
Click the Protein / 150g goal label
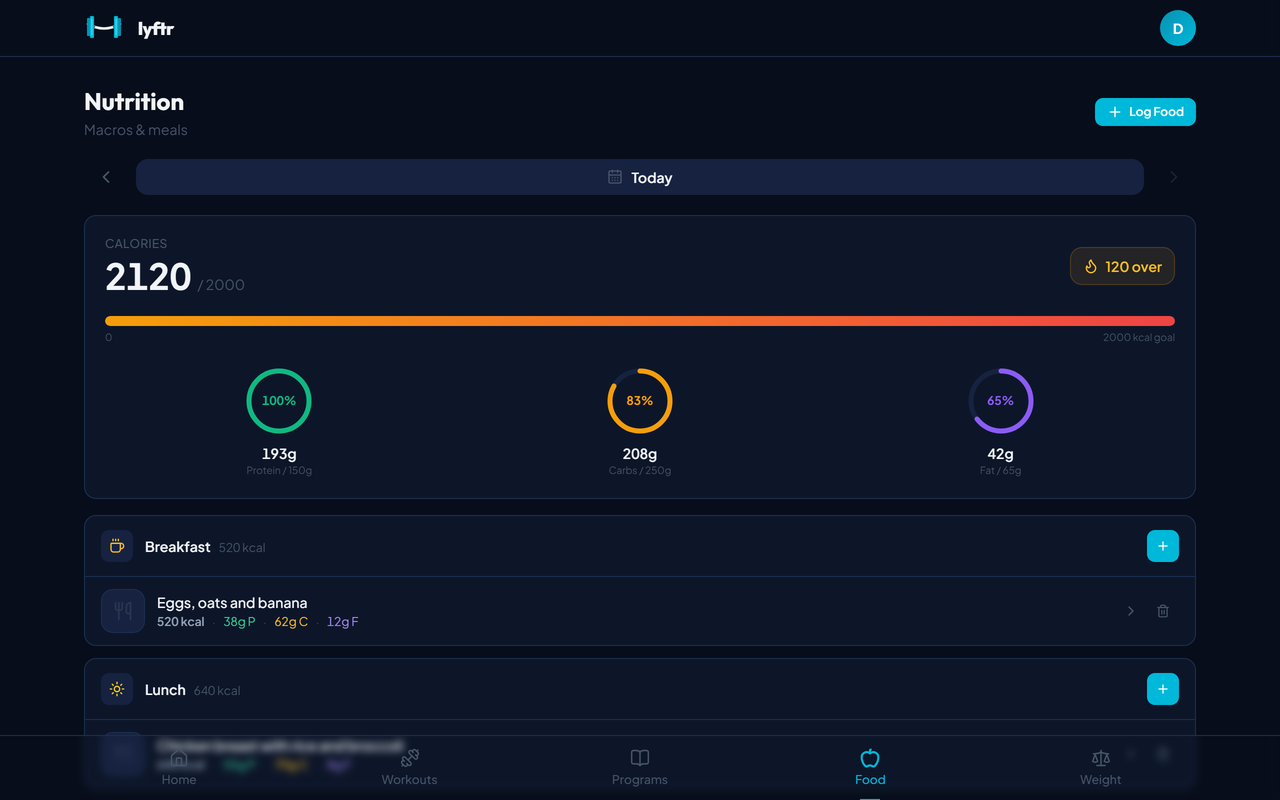[x=279, y=471]
